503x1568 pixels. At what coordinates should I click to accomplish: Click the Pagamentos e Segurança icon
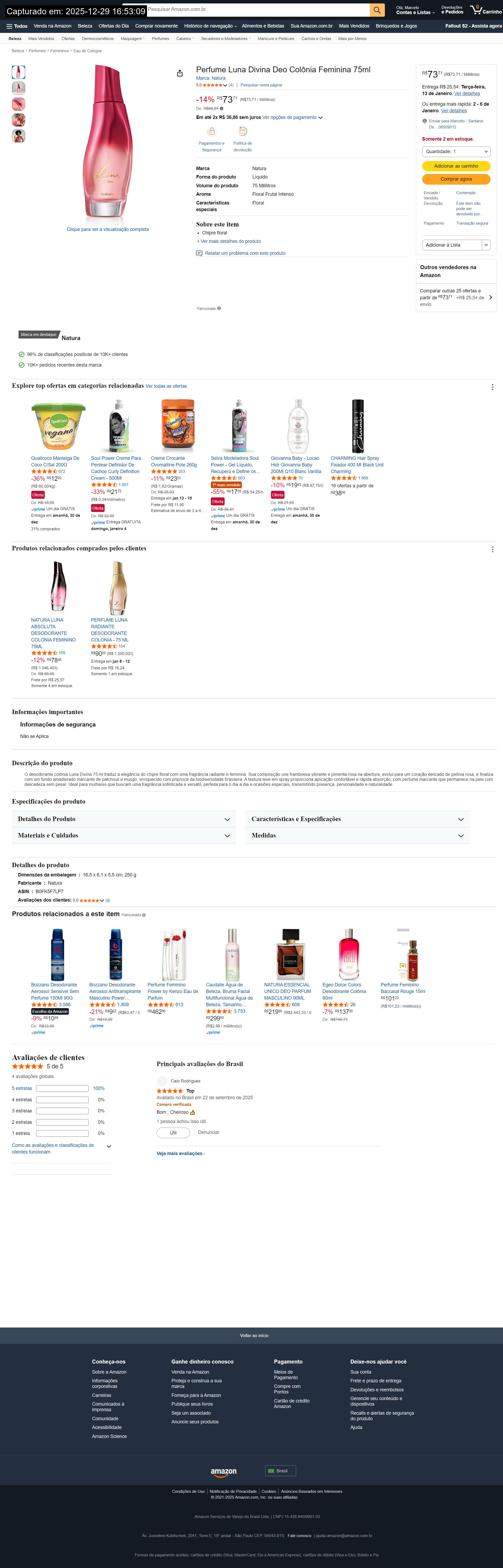coord(211,131)
